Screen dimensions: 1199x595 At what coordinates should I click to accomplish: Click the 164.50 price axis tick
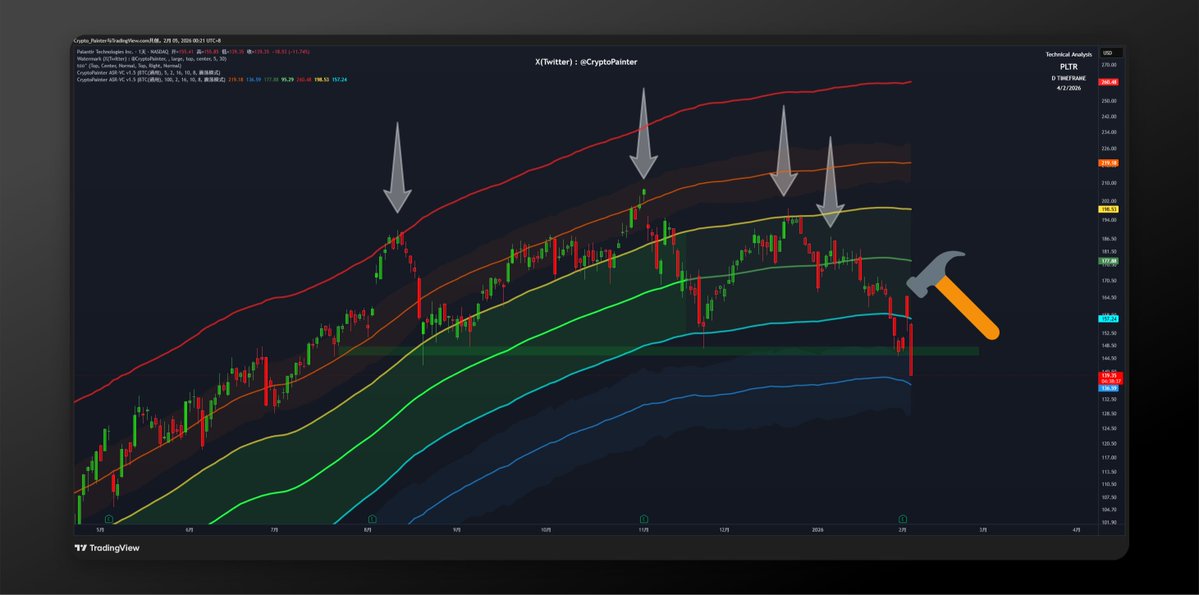[x=1110, y=298]
